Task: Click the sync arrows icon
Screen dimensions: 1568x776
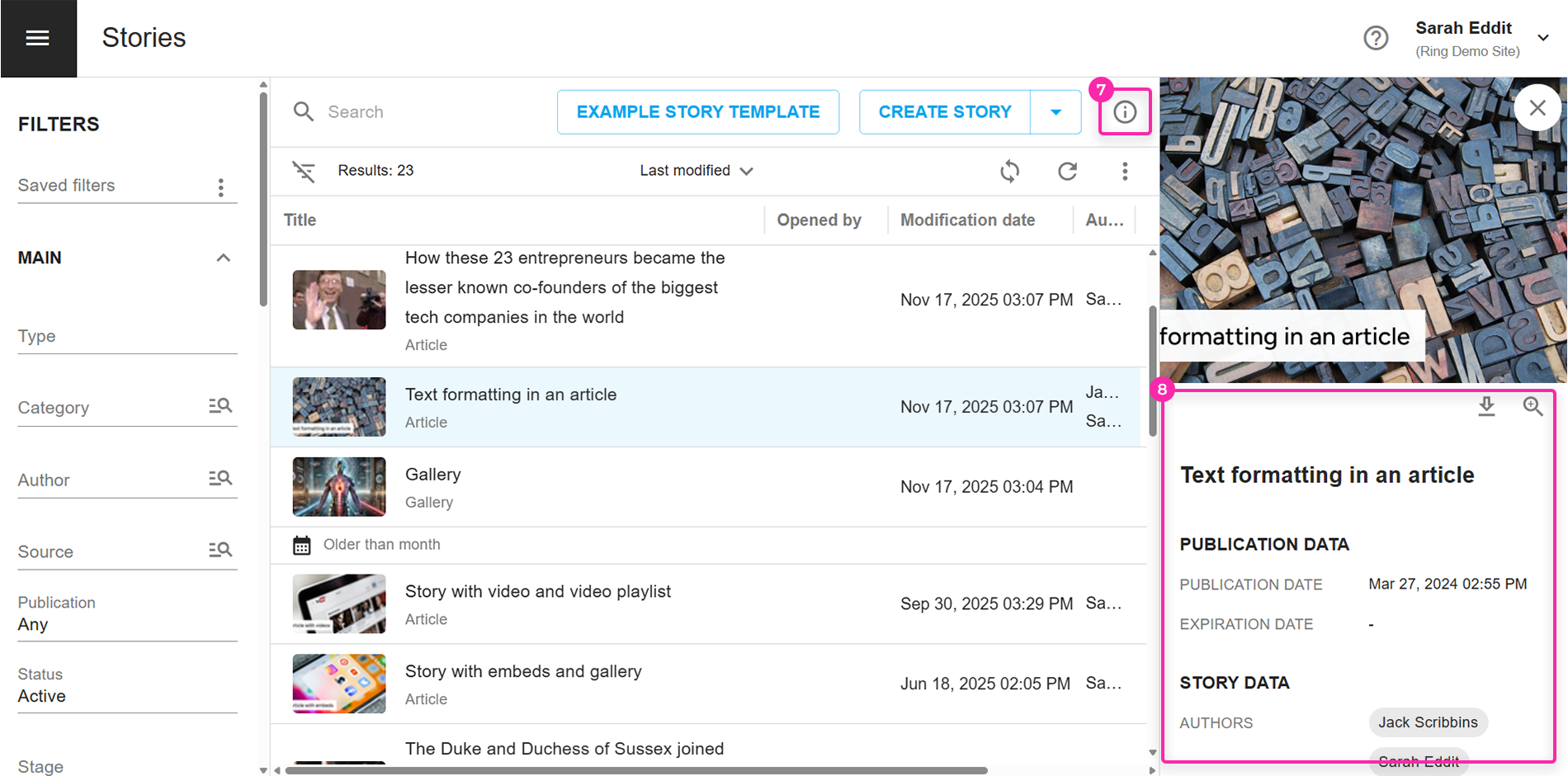Action: [1010, 171]
